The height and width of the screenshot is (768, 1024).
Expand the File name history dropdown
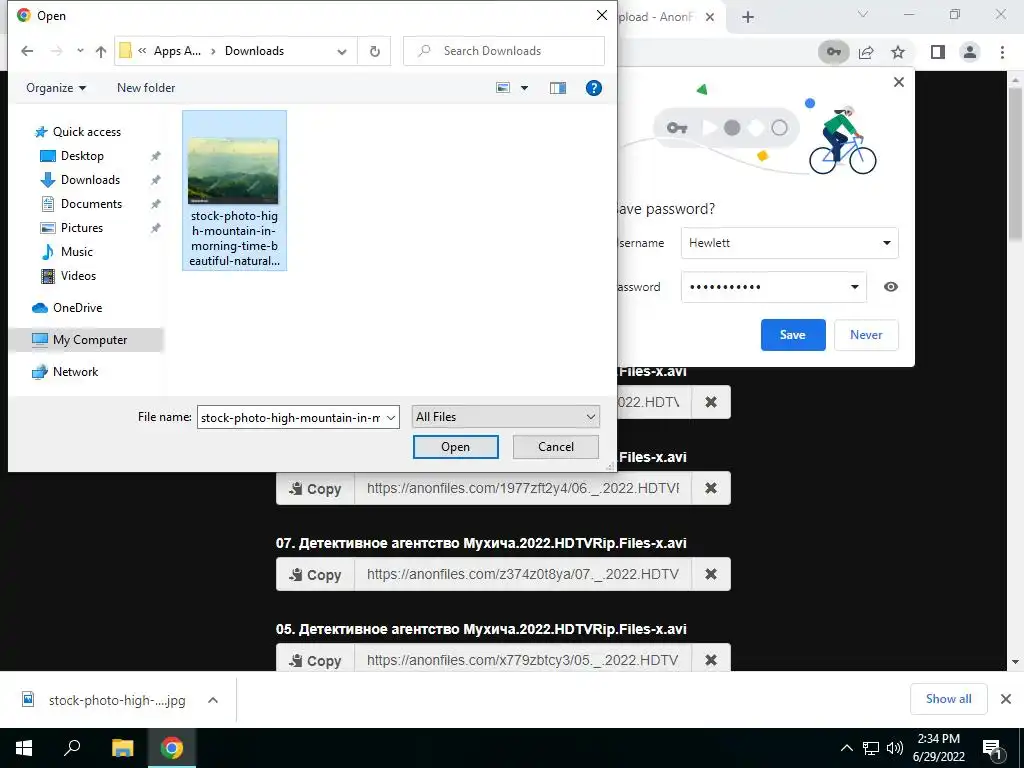(391, 417)
